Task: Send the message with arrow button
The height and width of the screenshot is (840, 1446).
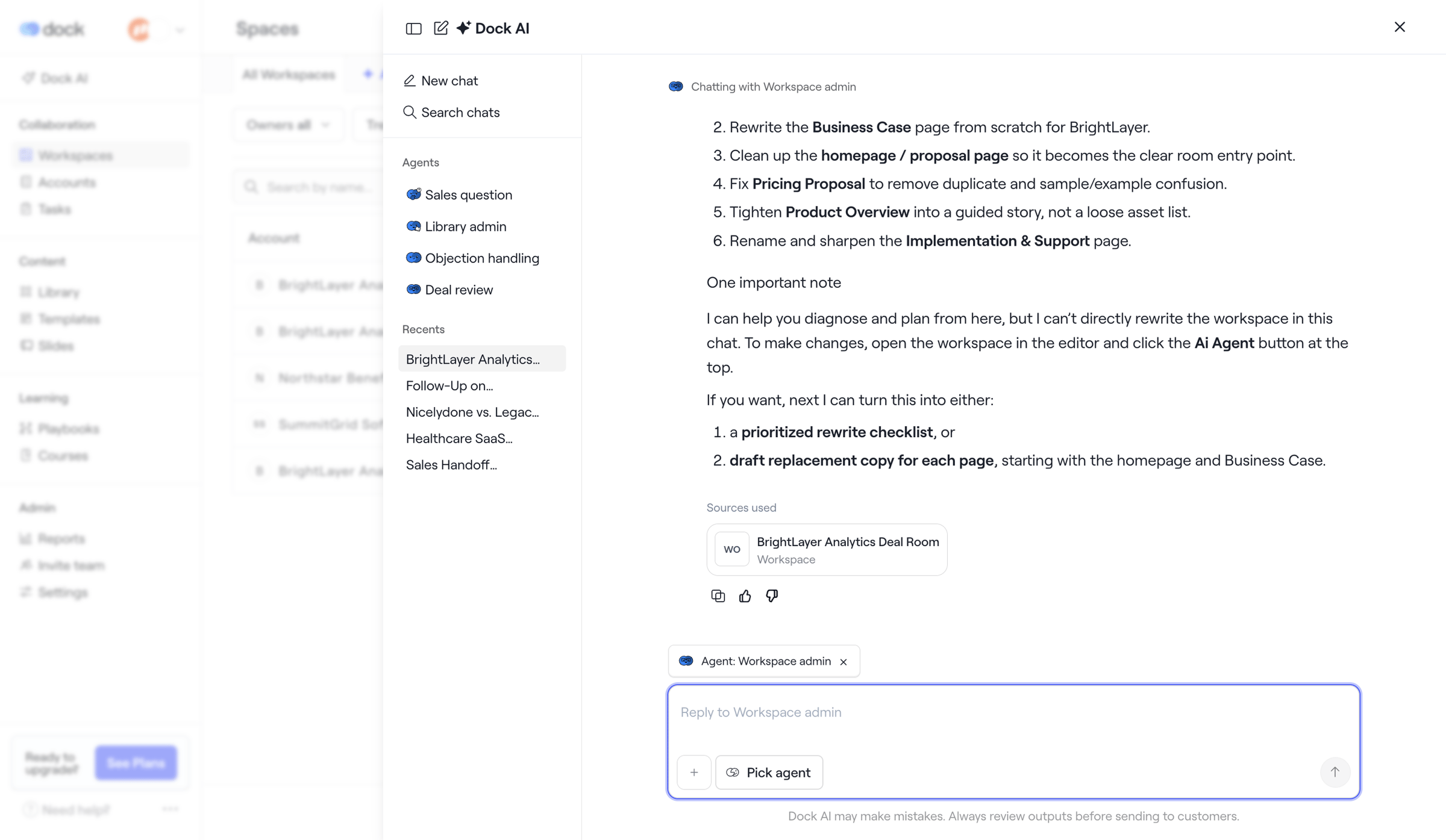Action: tap(1335, 772)
